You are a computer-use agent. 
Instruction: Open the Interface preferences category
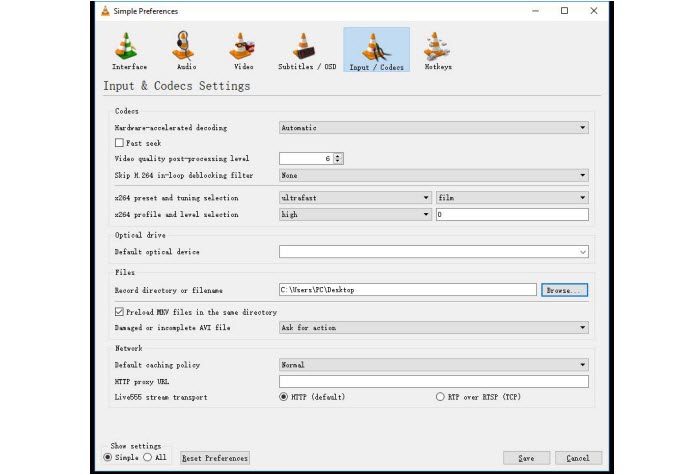pos(129,50)
